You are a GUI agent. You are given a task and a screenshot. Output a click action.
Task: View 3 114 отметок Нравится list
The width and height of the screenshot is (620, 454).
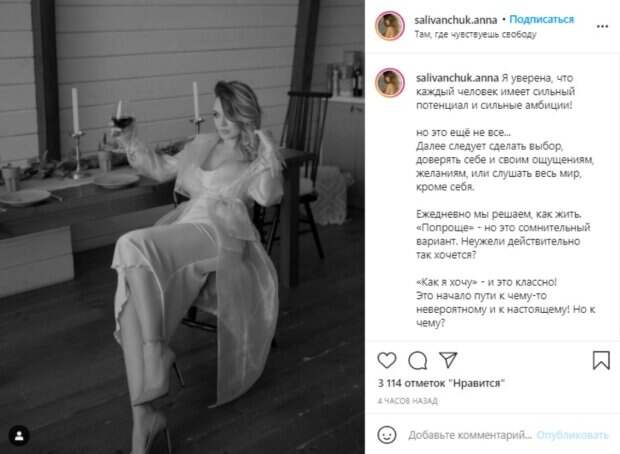click(441, 383)
